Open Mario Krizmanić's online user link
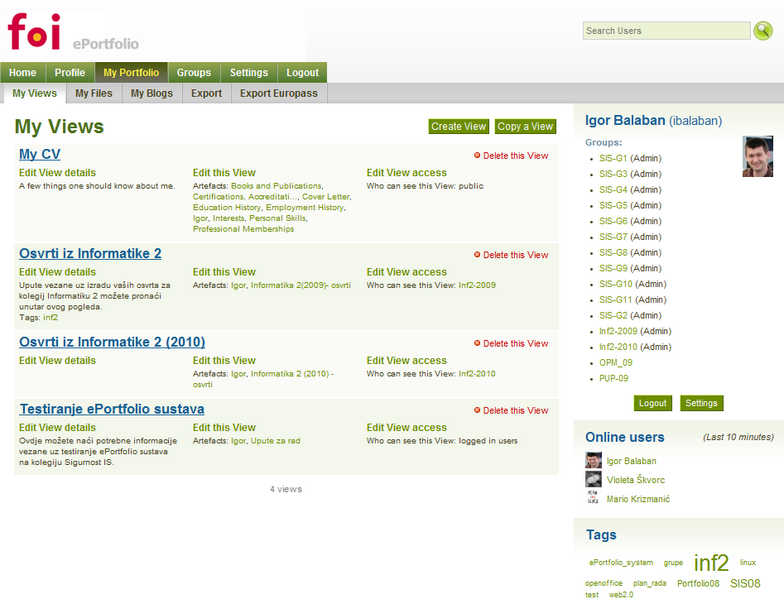Viewport: 784px width, 599px height. [x=638, y=499]
